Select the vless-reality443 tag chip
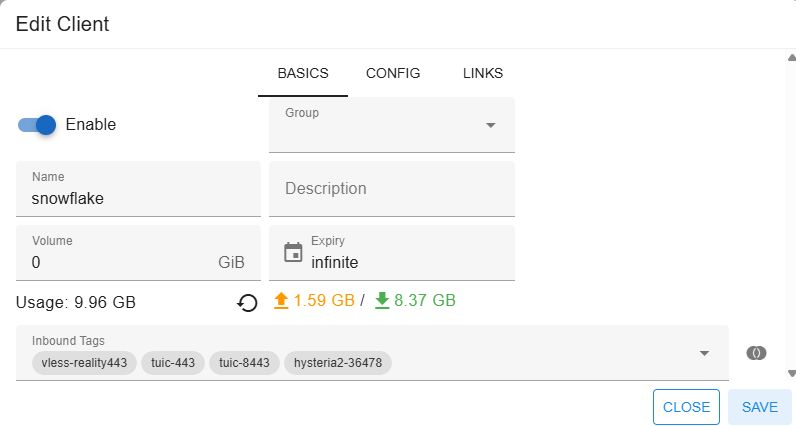The width and height of the screenshot is (796, 426). [84, 362]
